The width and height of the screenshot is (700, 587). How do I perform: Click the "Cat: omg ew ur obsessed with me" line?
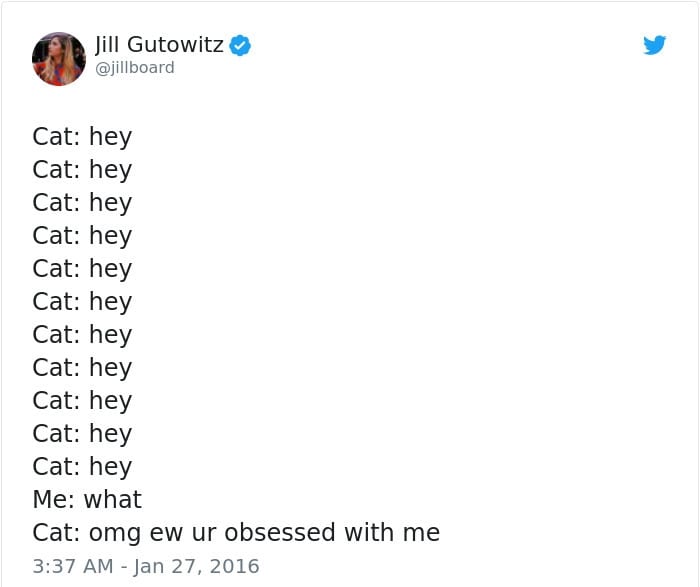coord(236,533)
